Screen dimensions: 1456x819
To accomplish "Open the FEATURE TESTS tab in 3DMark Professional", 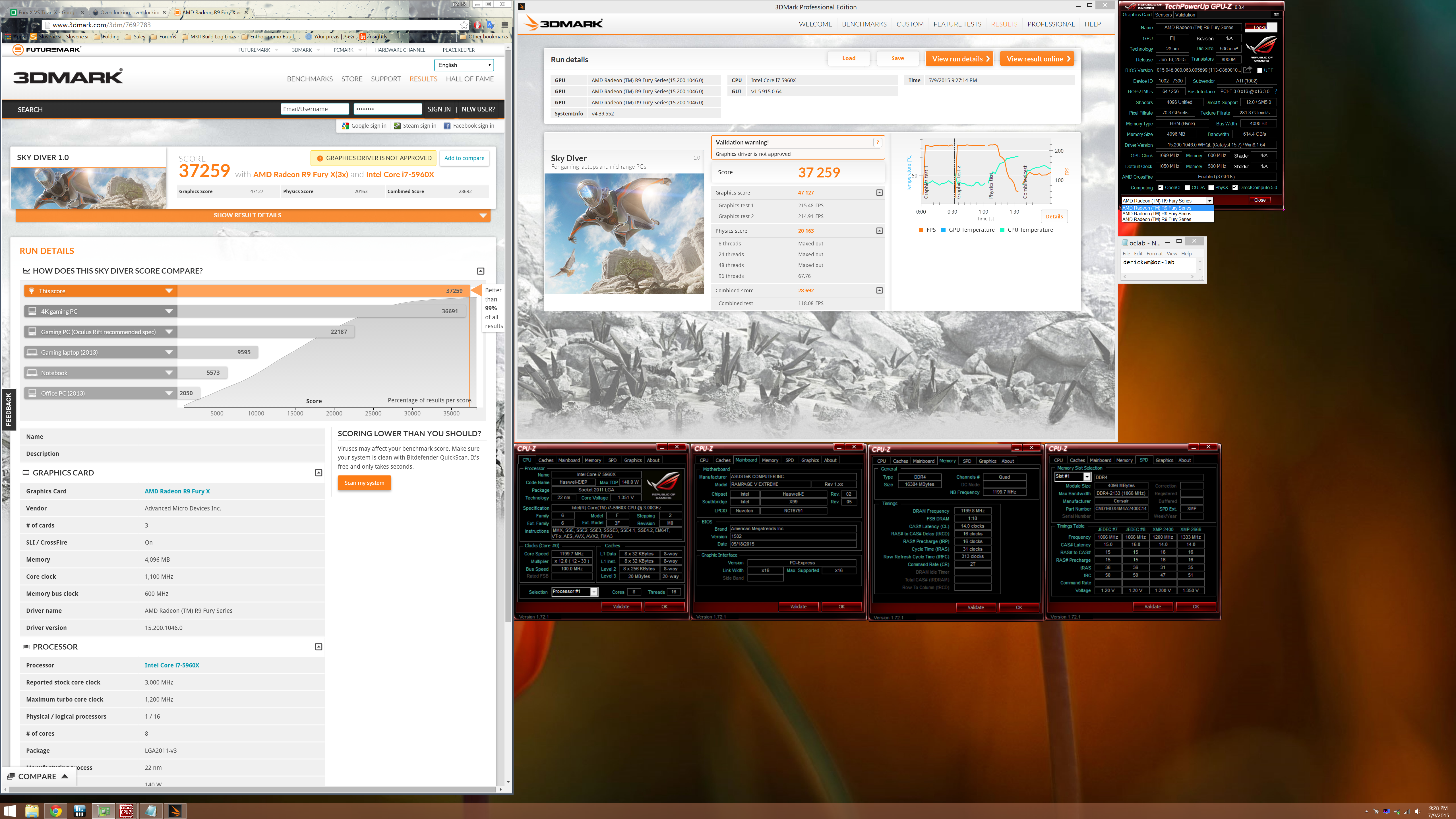I will 957,24.
